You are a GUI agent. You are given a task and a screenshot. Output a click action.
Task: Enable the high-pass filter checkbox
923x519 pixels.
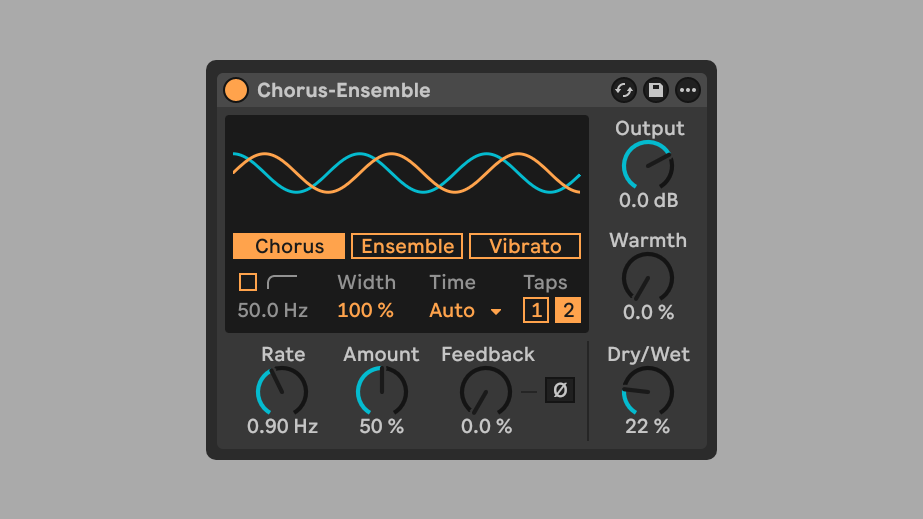tap(248, 282)
